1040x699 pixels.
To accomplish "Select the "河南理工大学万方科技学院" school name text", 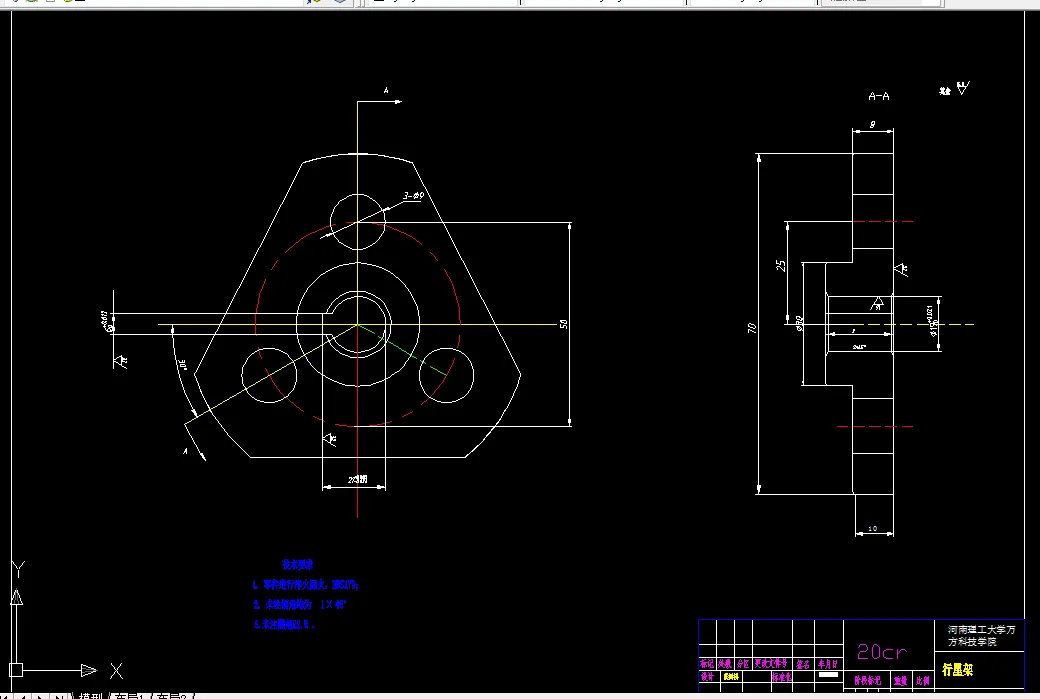I will tap(981, 635).
